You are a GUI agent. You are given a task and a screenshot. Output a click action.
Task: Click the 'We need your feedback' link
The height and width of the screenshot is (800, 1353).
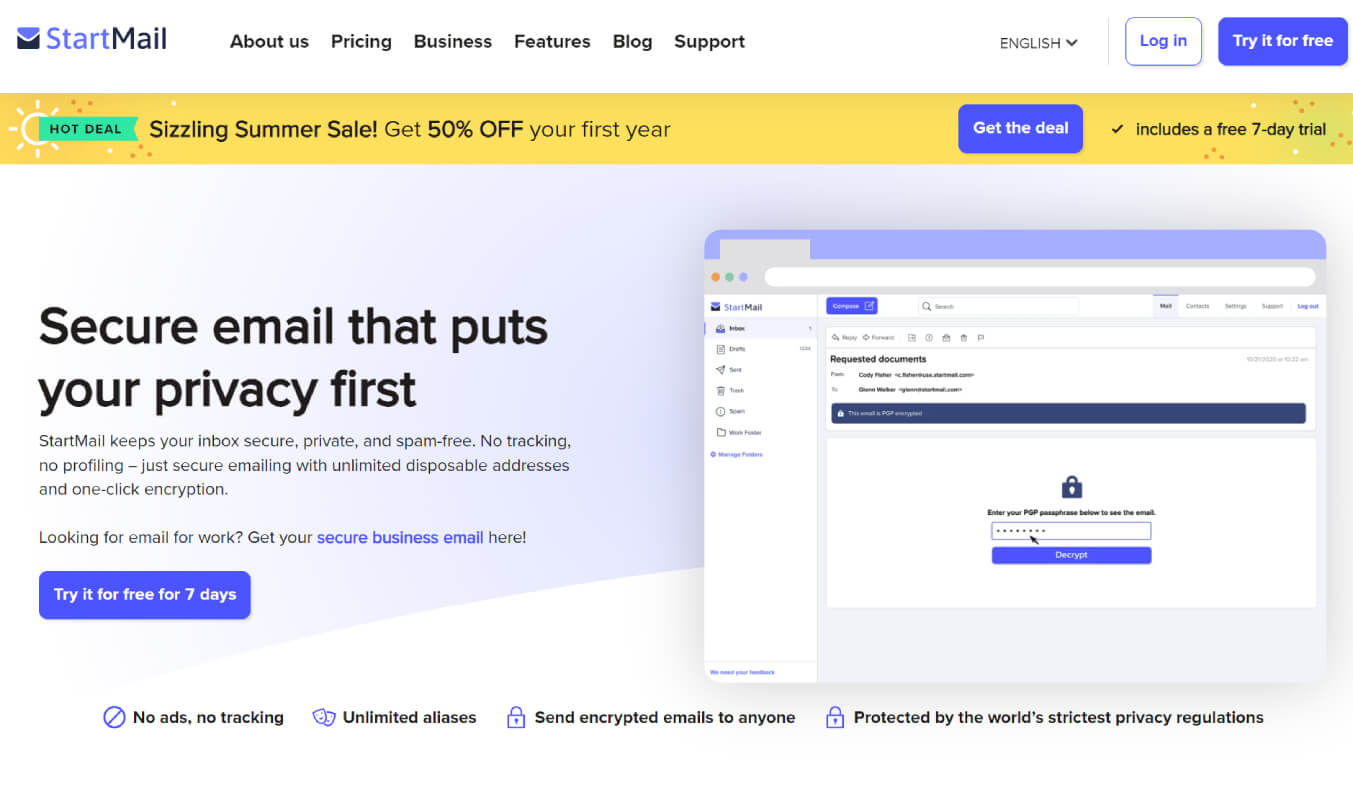742,672
